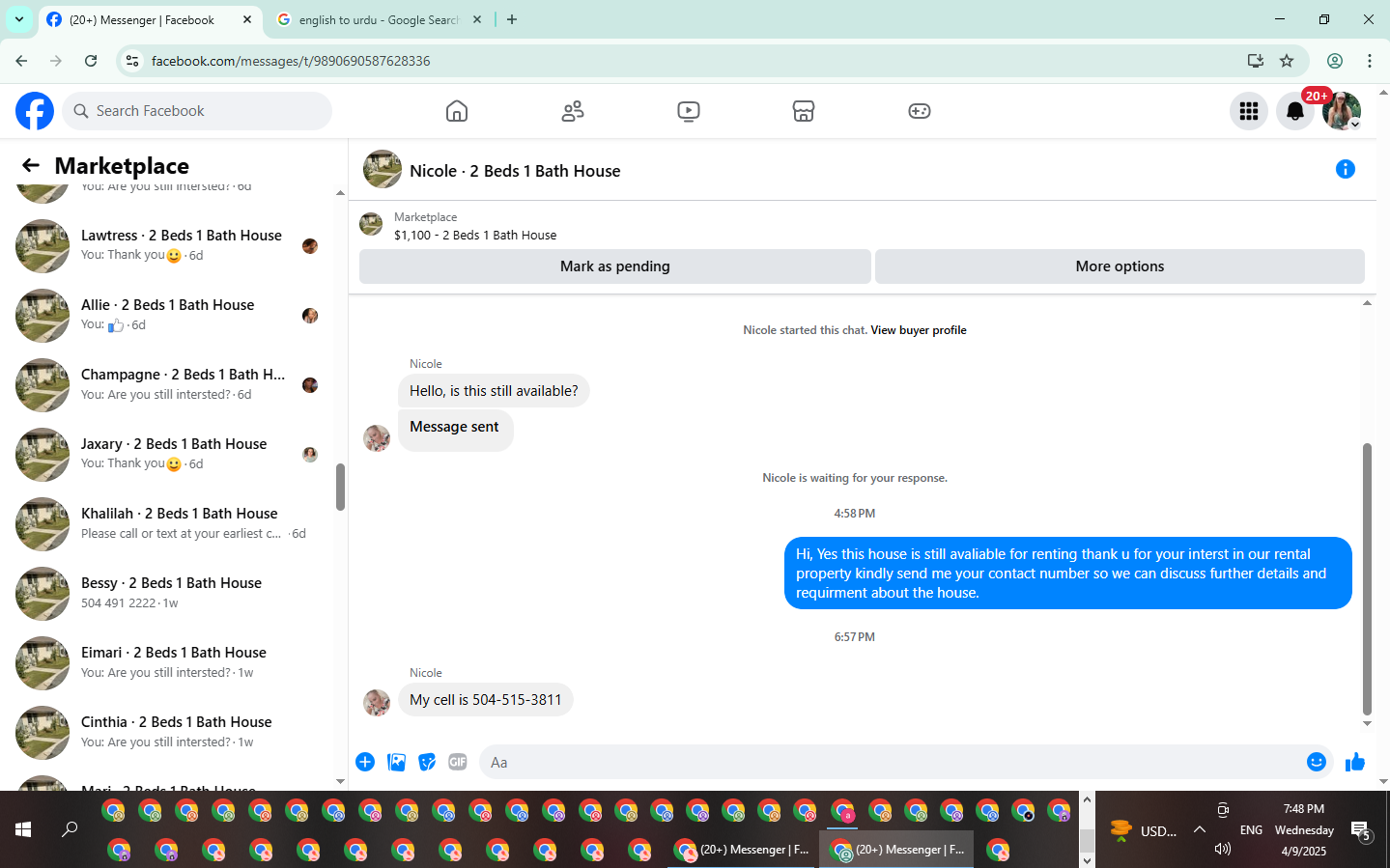
Task: Open the volume control in system tray
Action: coord(1223,849)
